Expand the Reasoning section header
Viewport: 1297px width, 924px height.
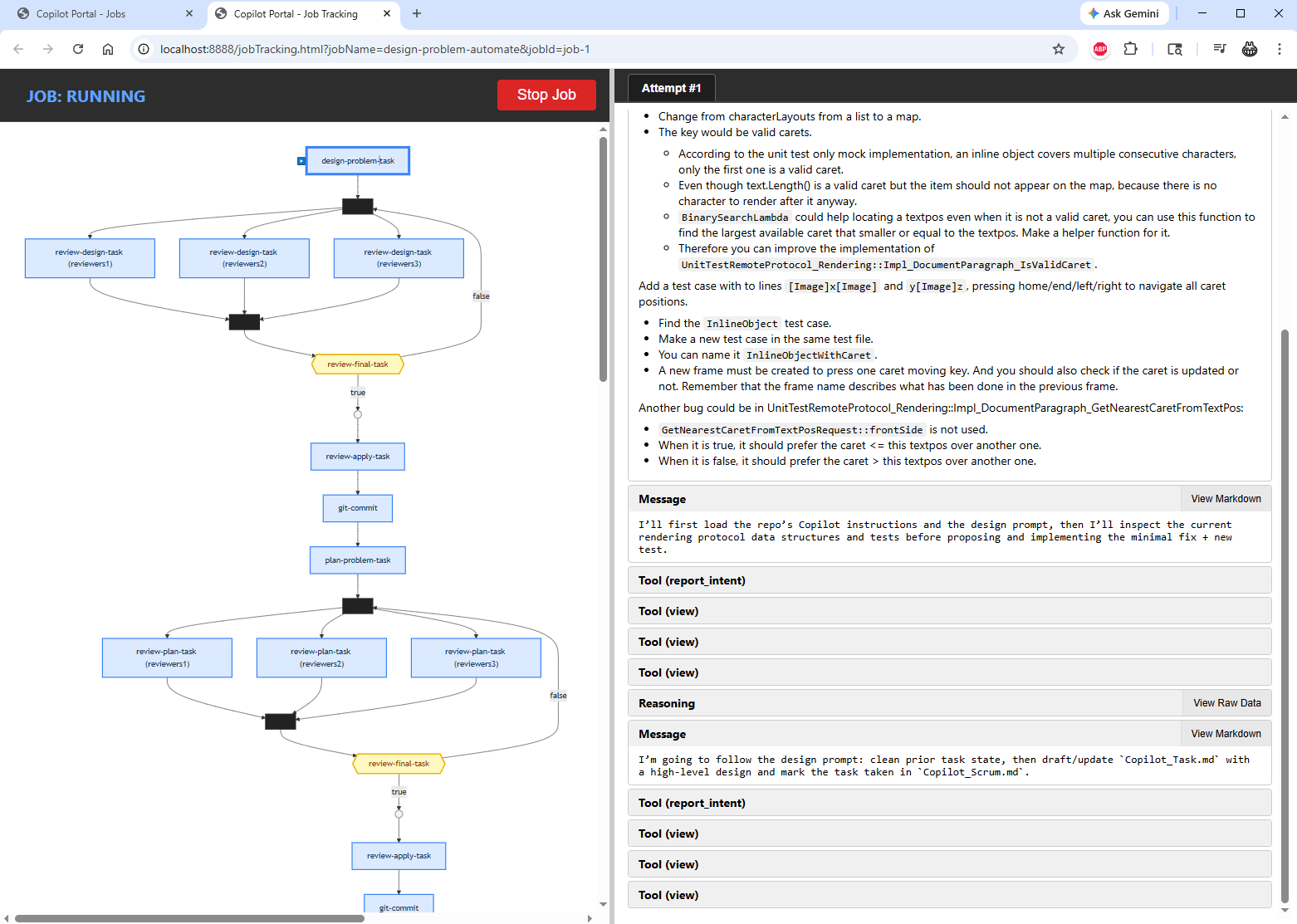pos(905,703)
